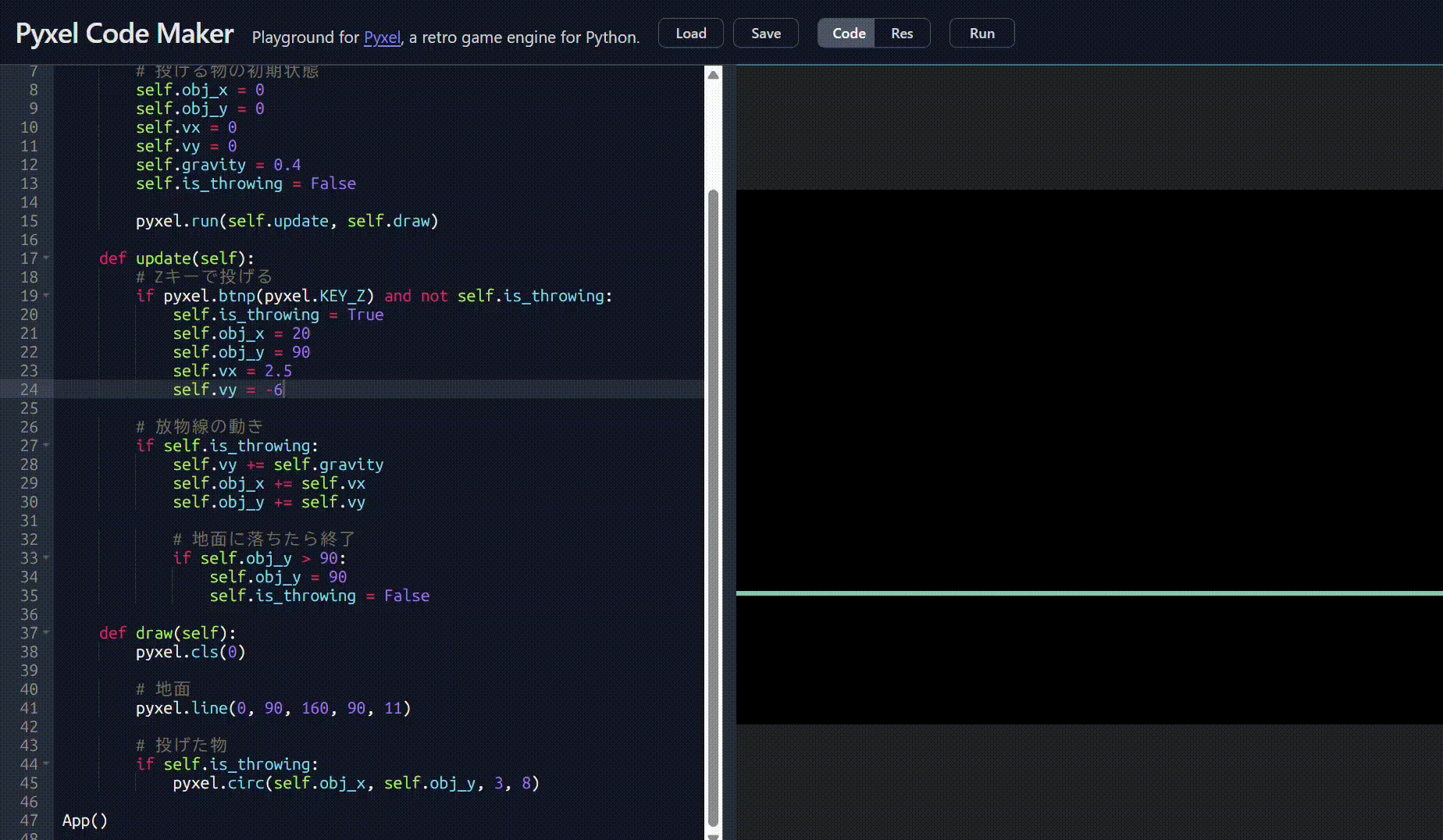Click line number 24 in the gutter

point(29,390)
